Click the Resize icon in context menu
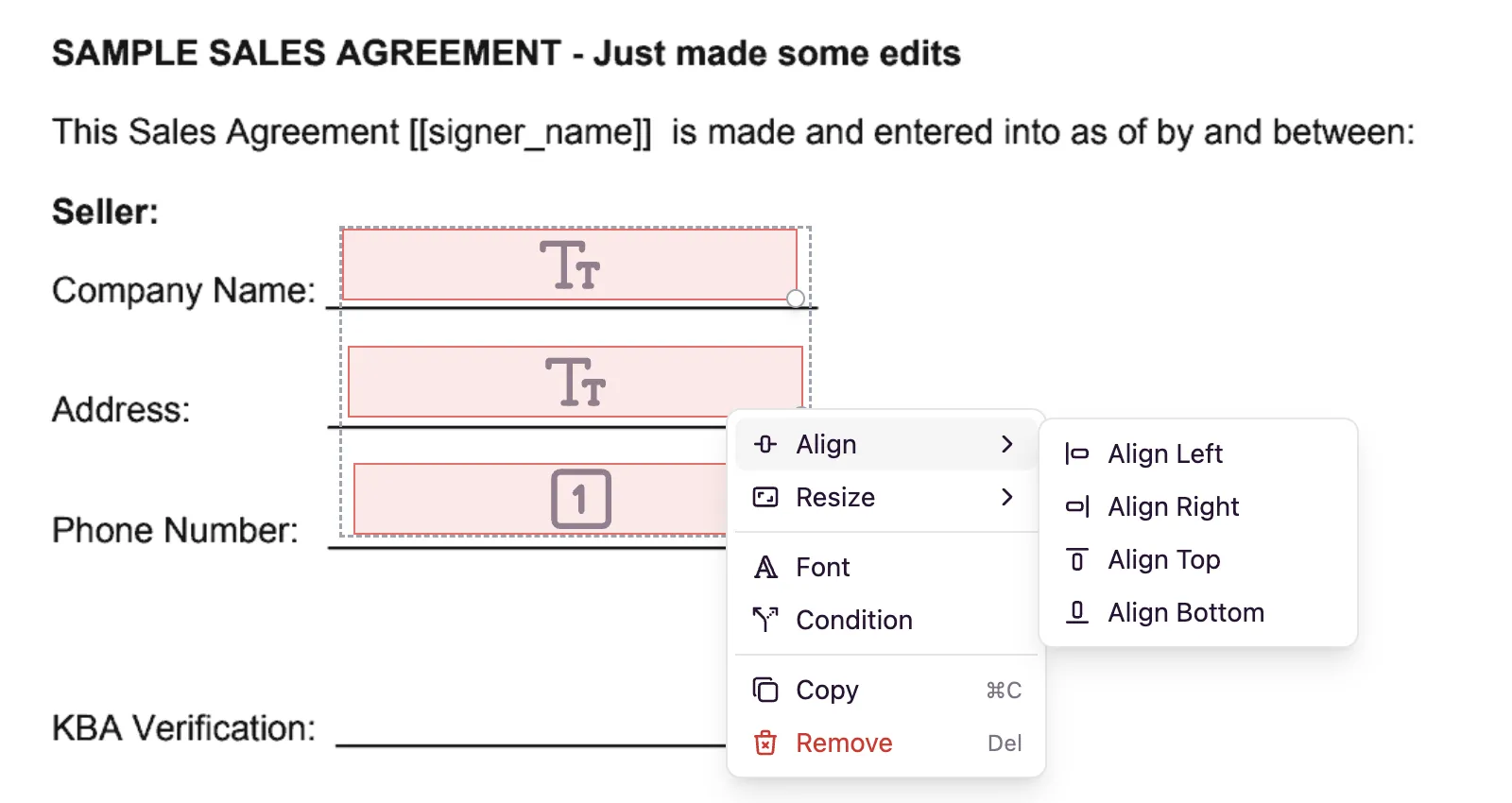 click(x=765, y=497)
